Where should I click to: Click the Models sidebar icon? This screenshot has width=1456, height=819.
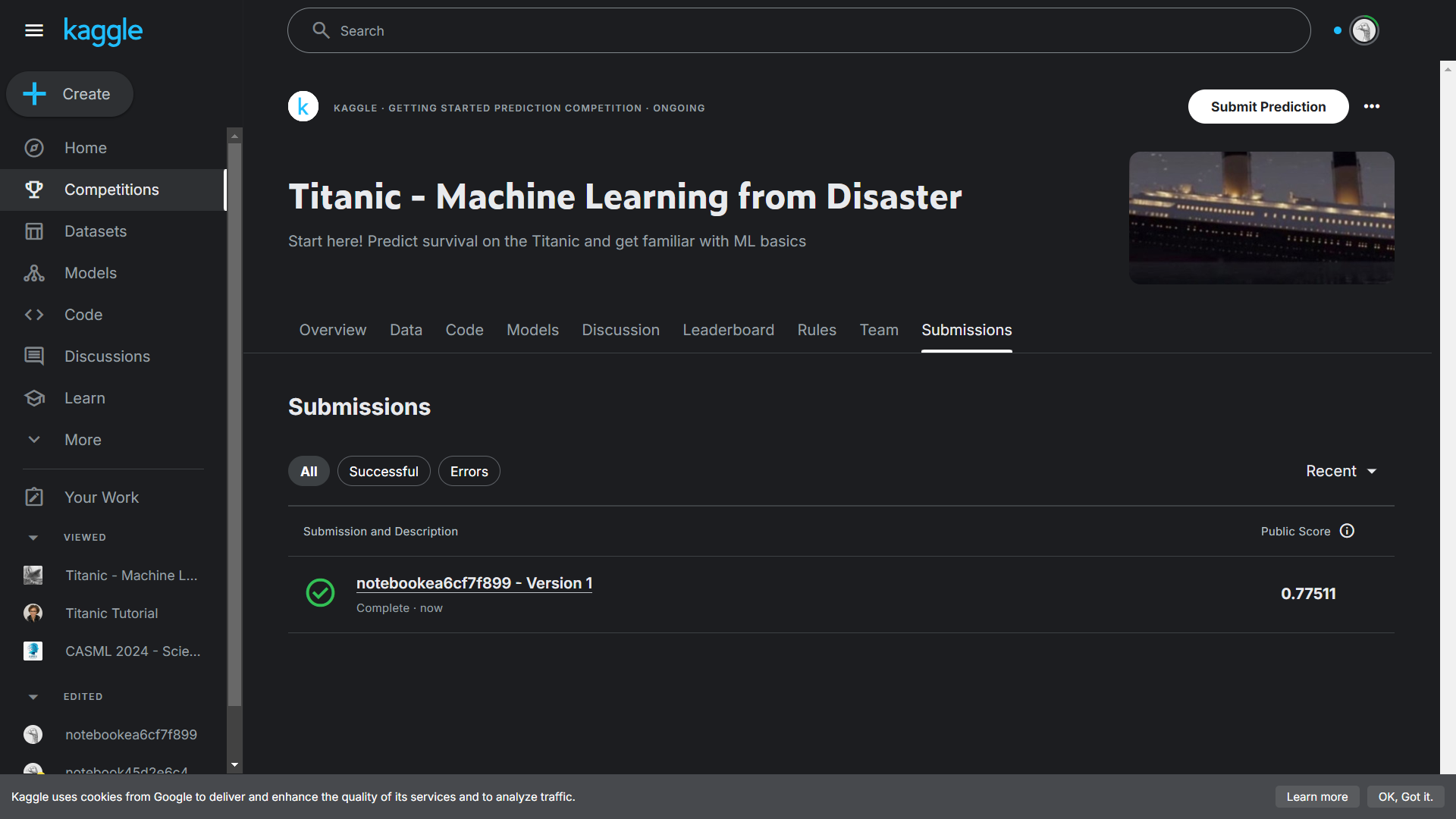click(34, 273)
